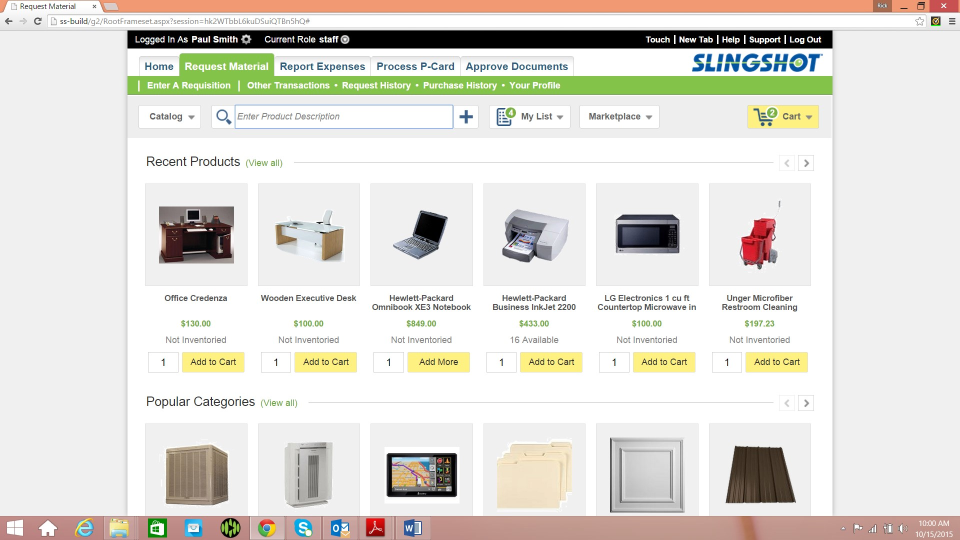Open Word from taskbar
The height and width of the screenshot is (540, 960).
[x=412, y=528]
